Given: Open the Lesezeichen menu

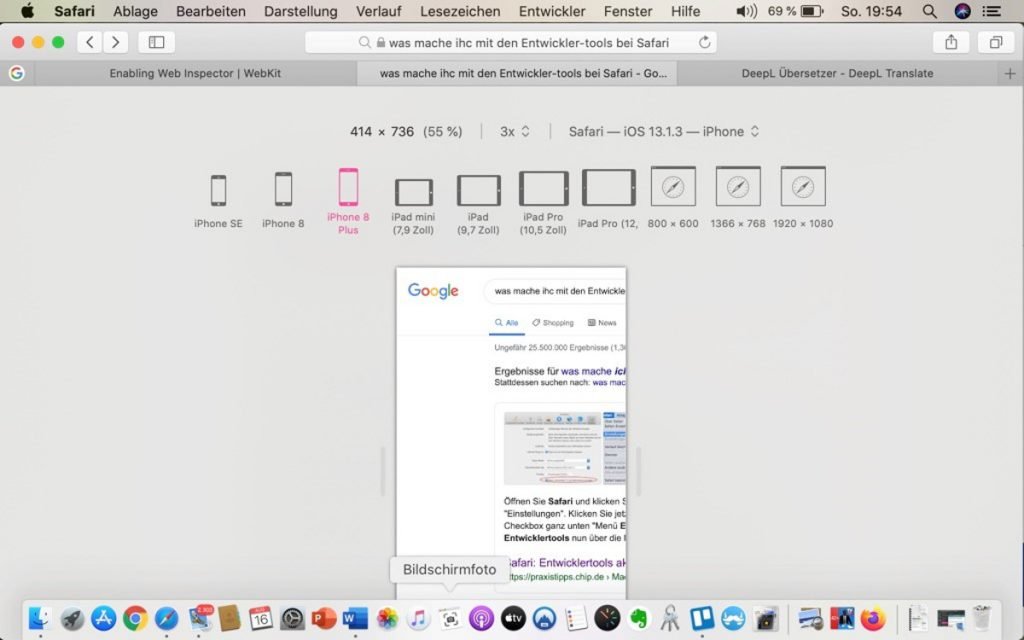Looking at the screenshot, I should click(460, 11).
